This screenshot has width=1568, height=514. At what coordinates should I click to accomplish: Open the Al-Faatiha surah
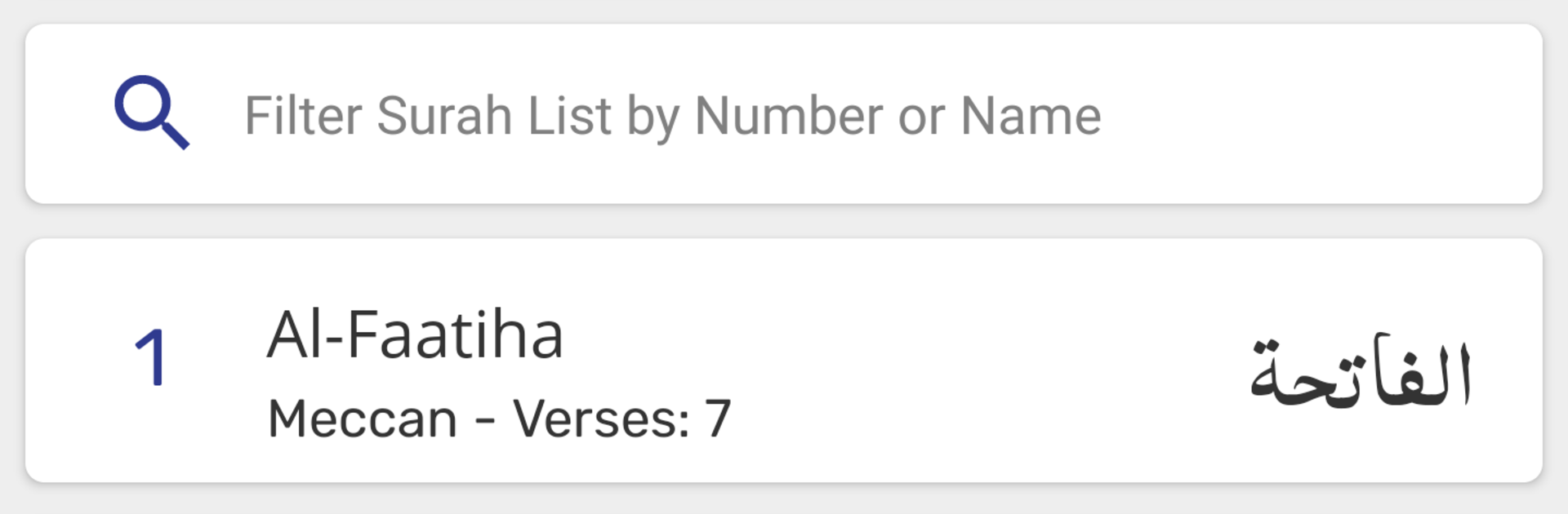tap(415, 336)
